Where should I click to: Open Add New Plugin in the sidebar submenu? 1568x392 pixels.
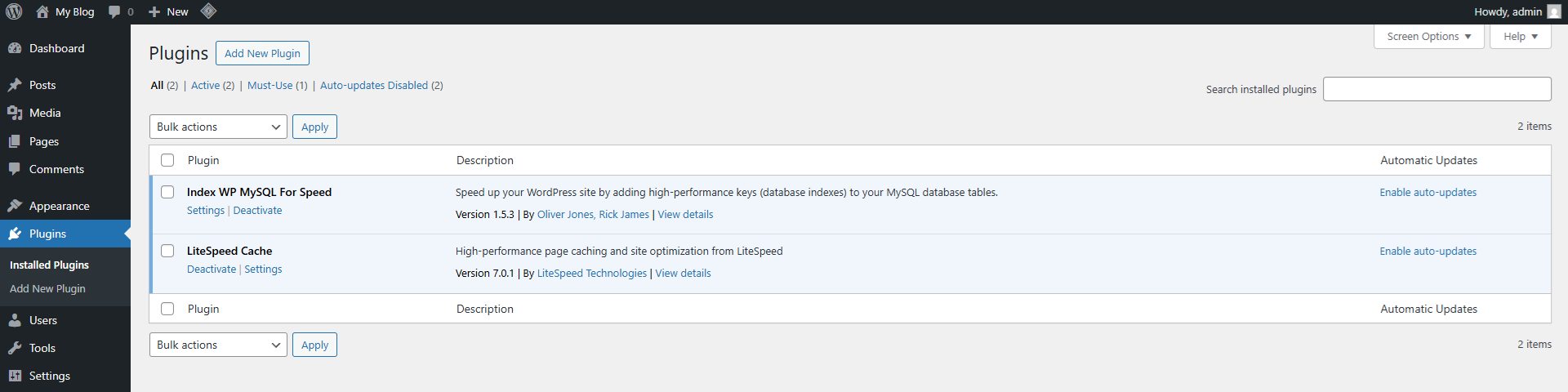click(x=47, y=288)
